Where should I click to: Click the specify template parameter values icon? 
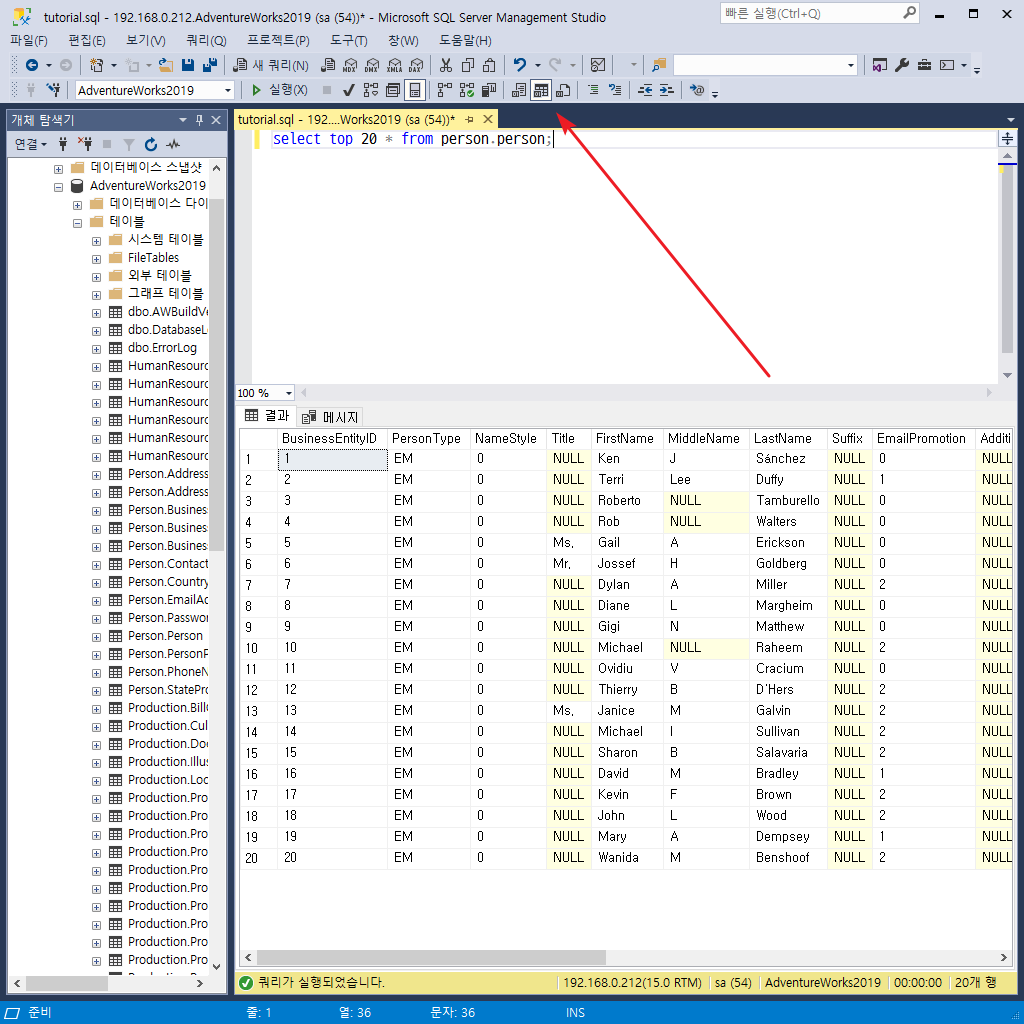point(697,89)
